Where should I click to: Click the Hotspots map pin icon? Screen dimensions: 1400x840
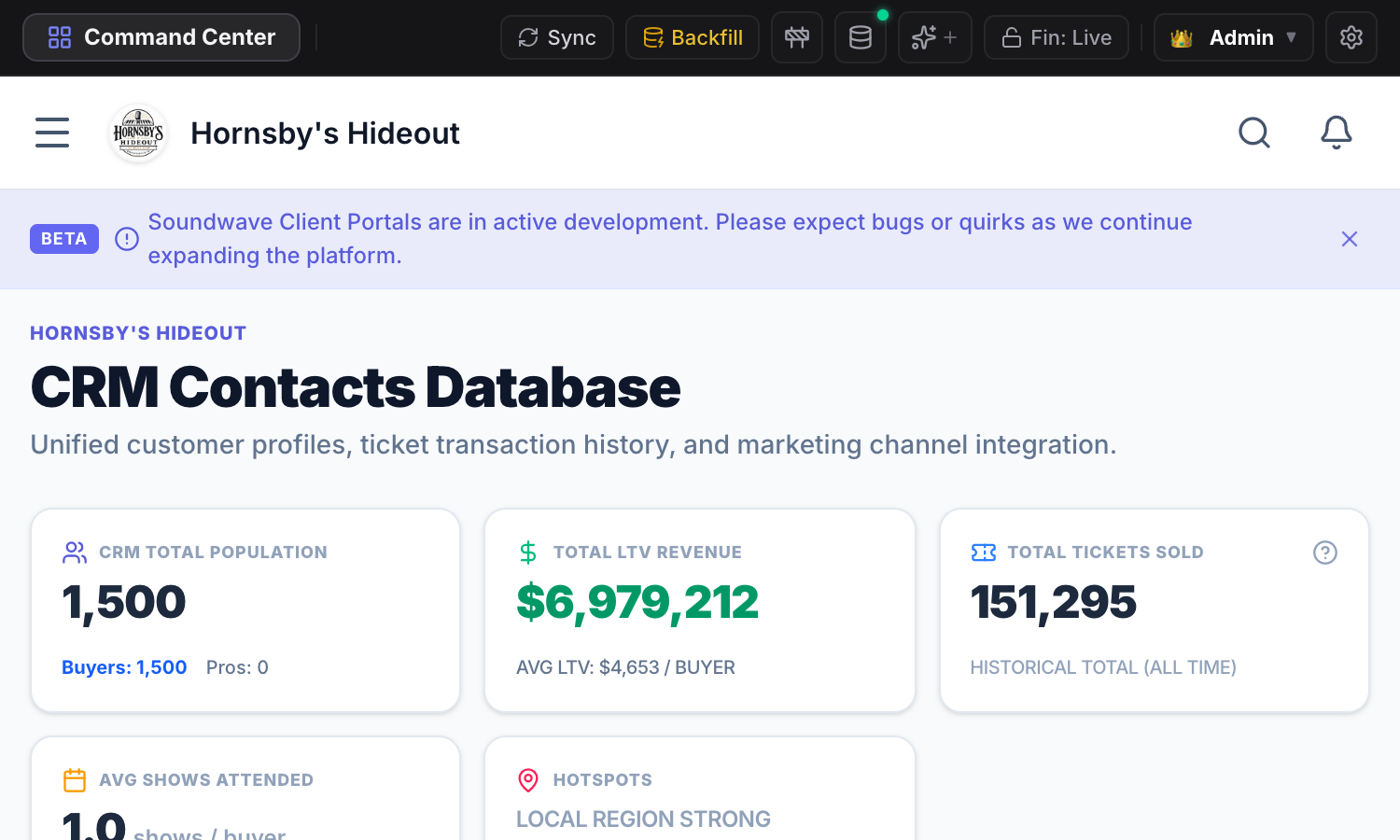click(x=528, y=780)
